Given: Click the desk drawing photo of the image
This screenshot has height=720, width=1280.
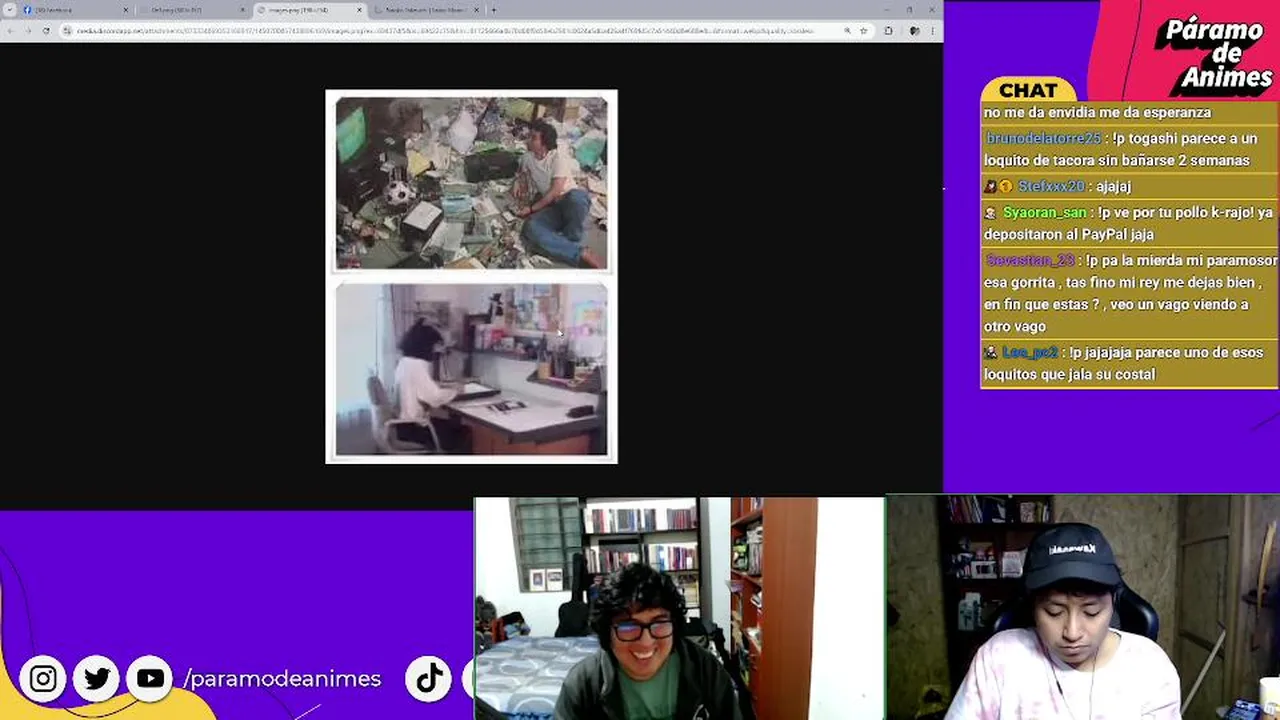Looking at the screenshot, I should (471, 369).
